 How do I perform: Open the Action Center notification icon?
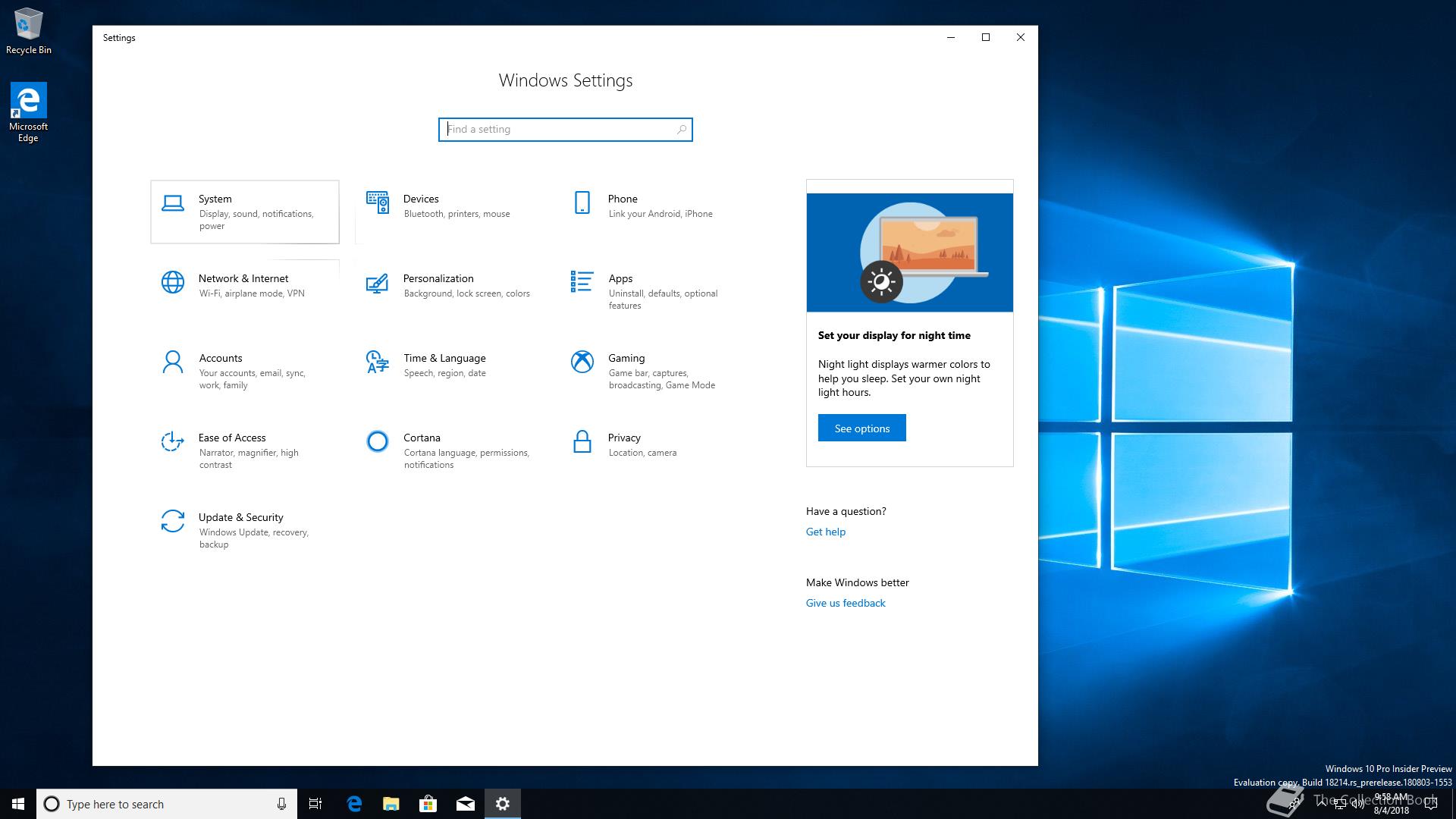(1431, 804)
